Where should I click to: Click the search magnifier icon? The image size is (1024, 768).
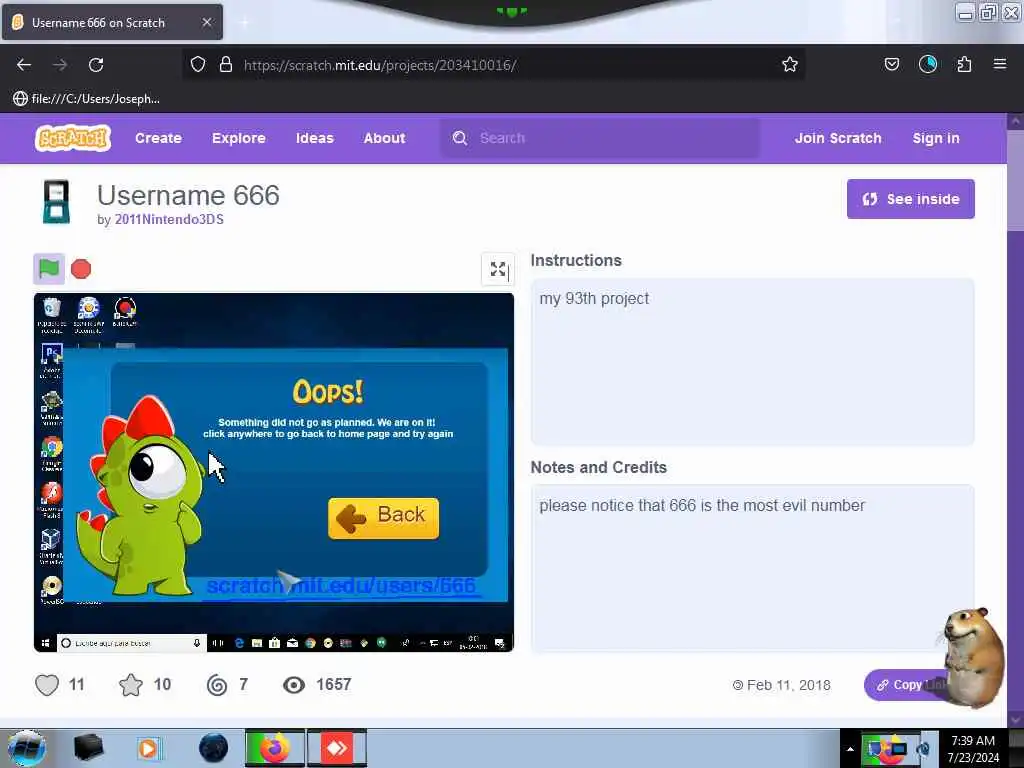pyautogui.click(x=460, y=138)
